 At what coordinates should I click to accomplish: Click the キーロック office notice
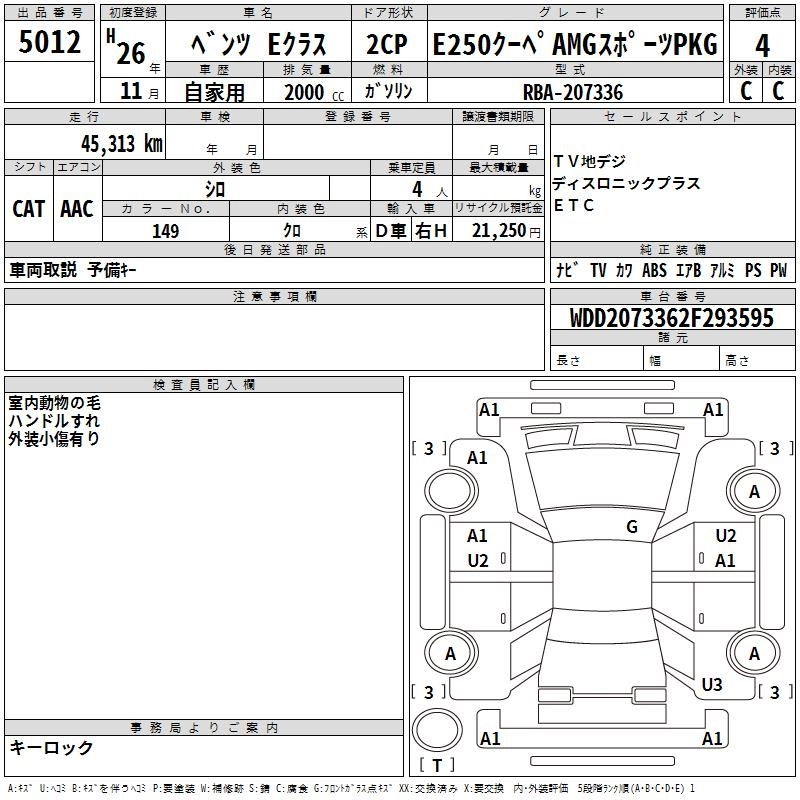pos(52,748)
